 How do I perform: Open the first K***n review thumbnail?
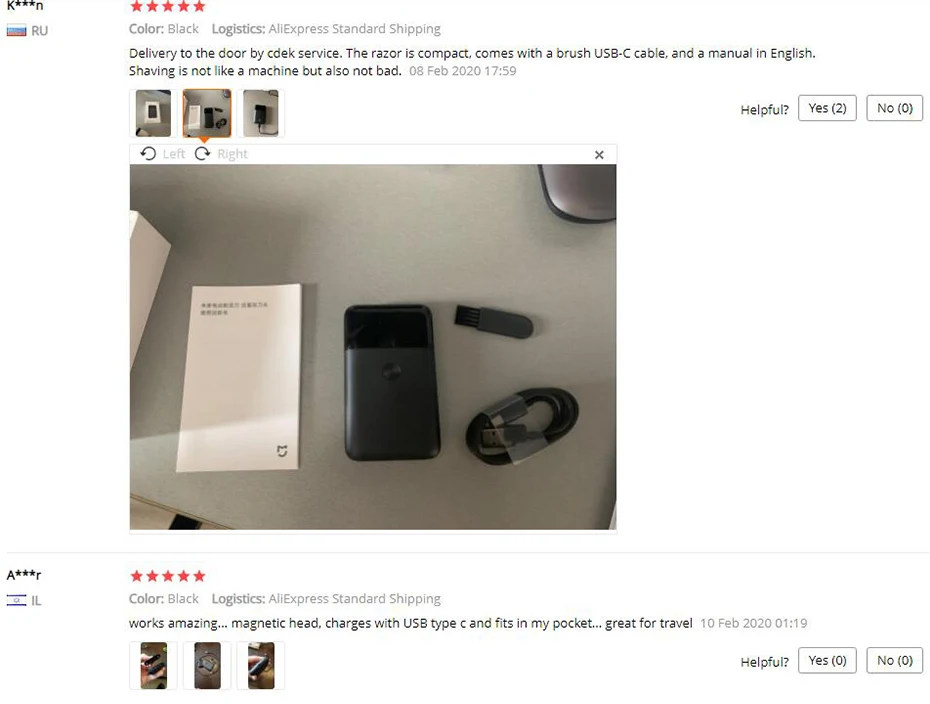[x=153, y=113]
